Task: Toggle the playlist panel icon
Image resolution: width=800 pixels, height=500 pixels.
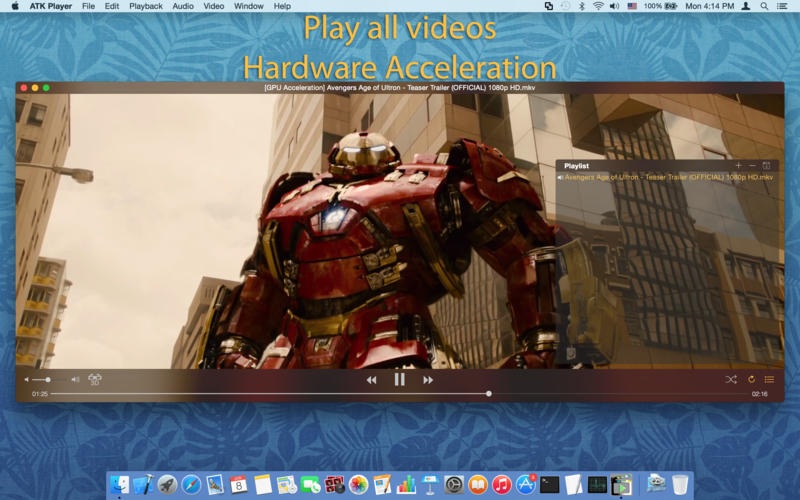Action: tap(769, 380)
